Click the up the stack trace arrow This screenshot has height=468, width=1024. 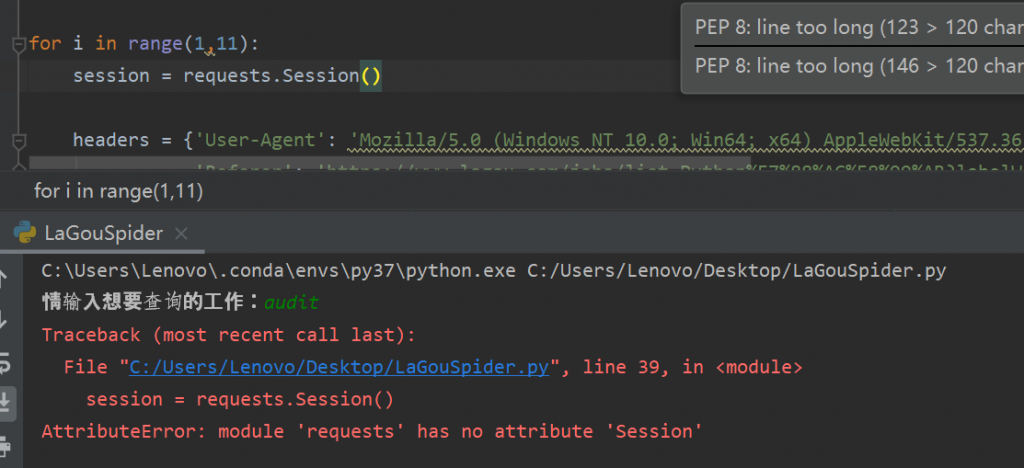coord(5,279)
